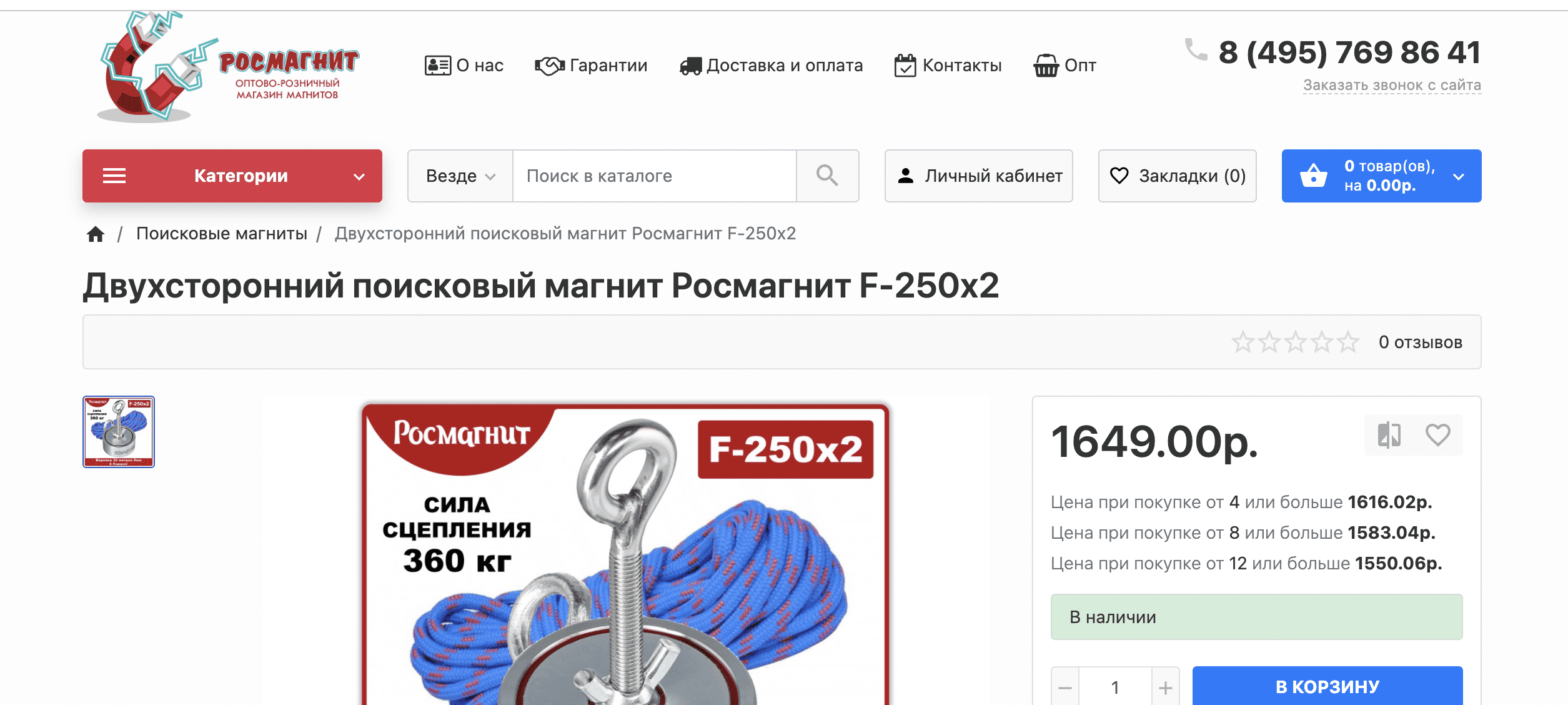Expand the Везде search scope dropdown
Image resolution: width=1568 pixels, height=705 pixels.
460,176
